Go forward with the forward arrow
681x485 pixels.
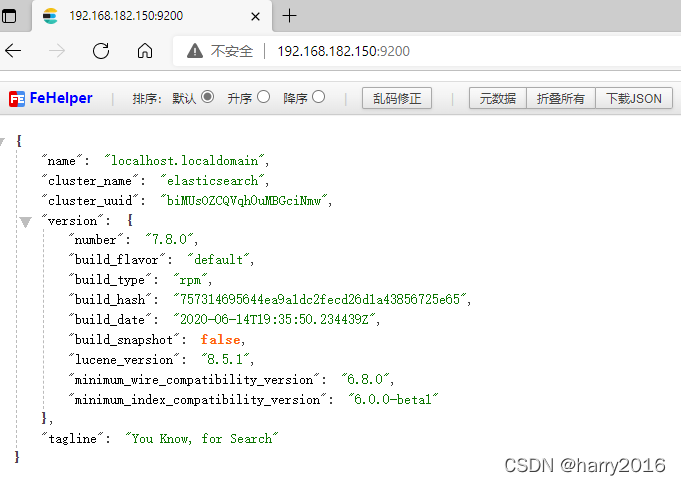pos(57,51)
